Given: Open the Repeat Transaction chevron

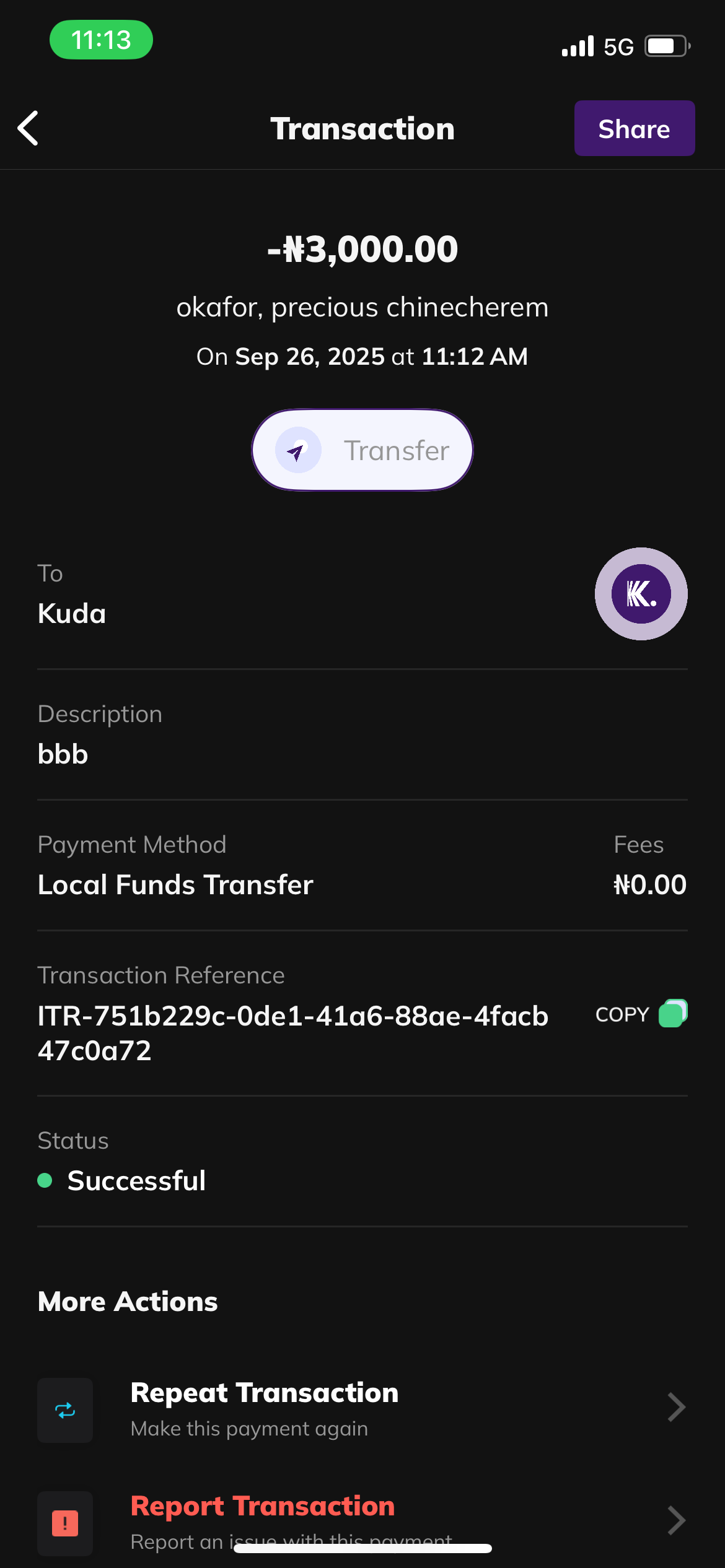Looking at the screenshot, I should (676, 1408).
